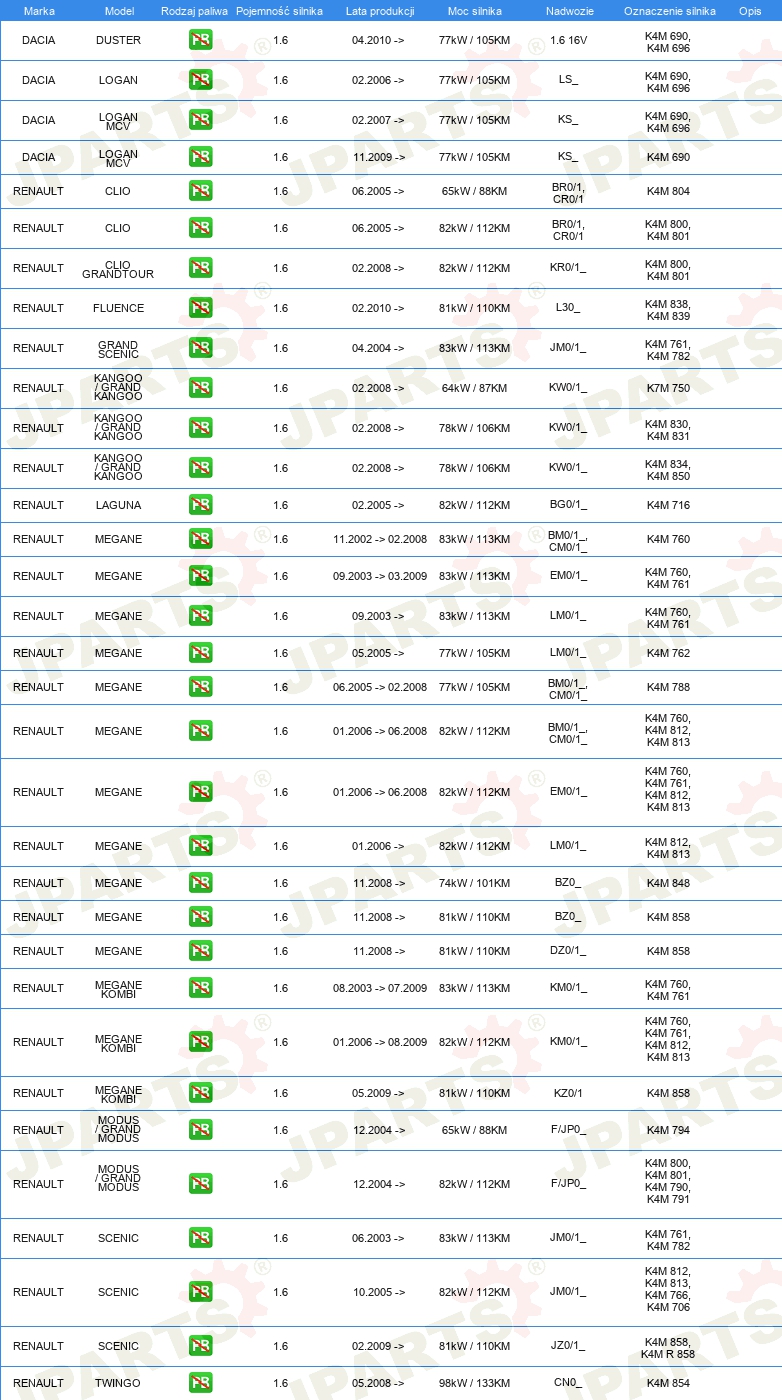
Task: Click the fuel icon for Scenic from 06.2003
Action: (x=200, y=1238)
